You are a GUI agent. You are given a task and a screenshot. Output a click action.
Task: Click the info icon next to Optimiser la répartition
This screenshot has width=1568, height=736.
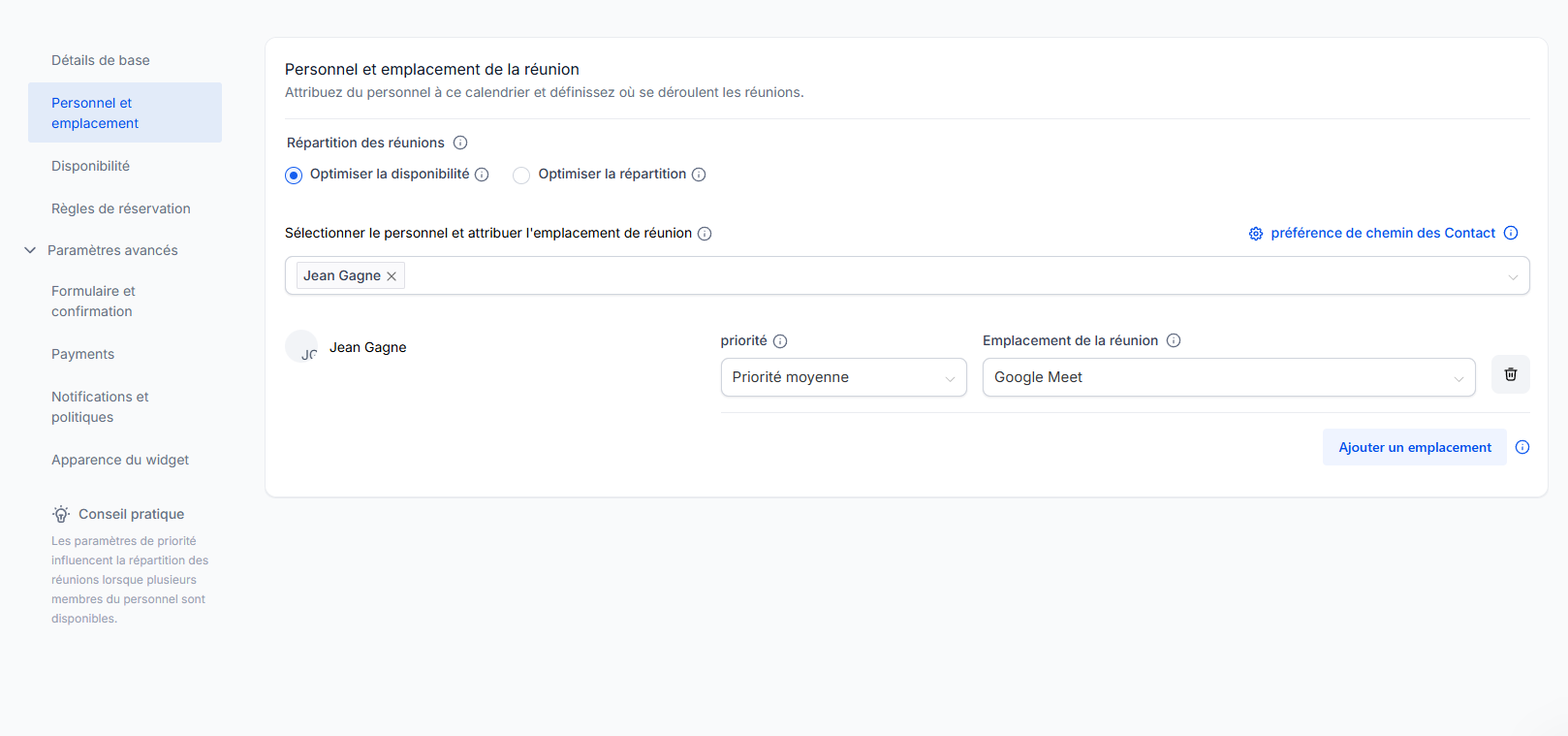tap(699, 175)
